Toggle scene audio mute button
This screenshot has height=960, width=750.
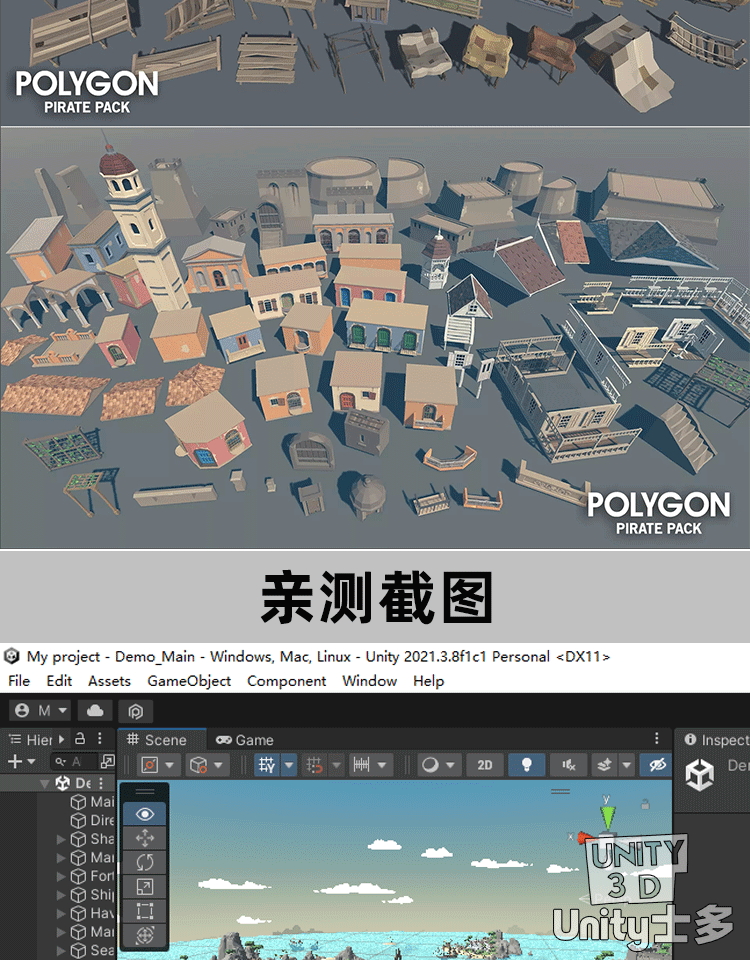[569, 765]
